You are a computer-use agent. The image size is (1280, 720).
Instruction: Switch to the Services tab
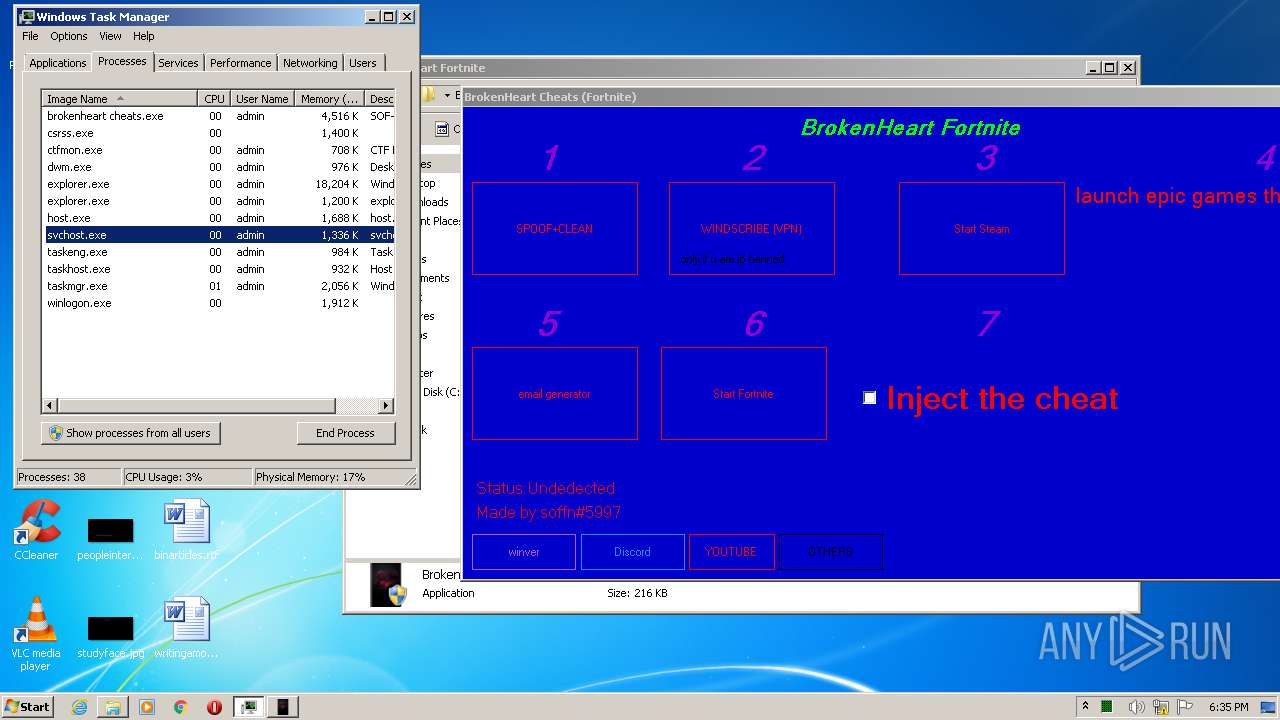[x=178, y=63]
